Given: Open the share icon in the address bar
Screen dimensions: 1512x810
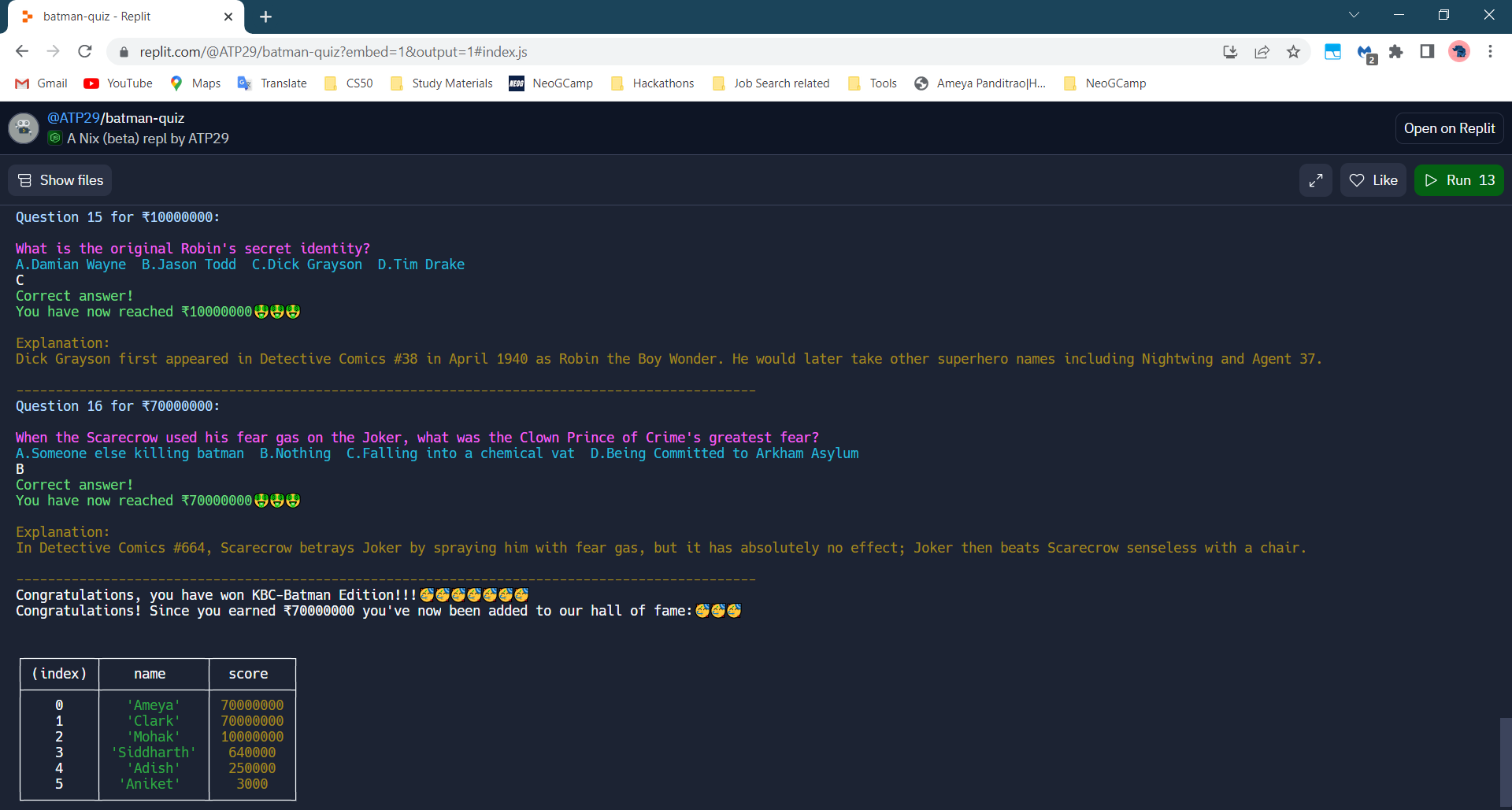Looking at the screenshot, I should click(x=1262, y=52).
